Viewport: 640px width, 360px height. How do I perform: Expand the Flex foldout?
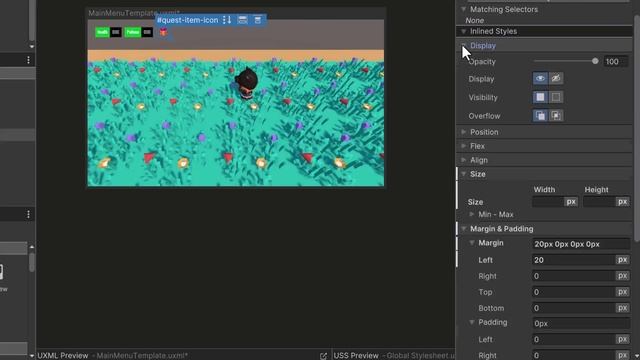tap(464, 146)
